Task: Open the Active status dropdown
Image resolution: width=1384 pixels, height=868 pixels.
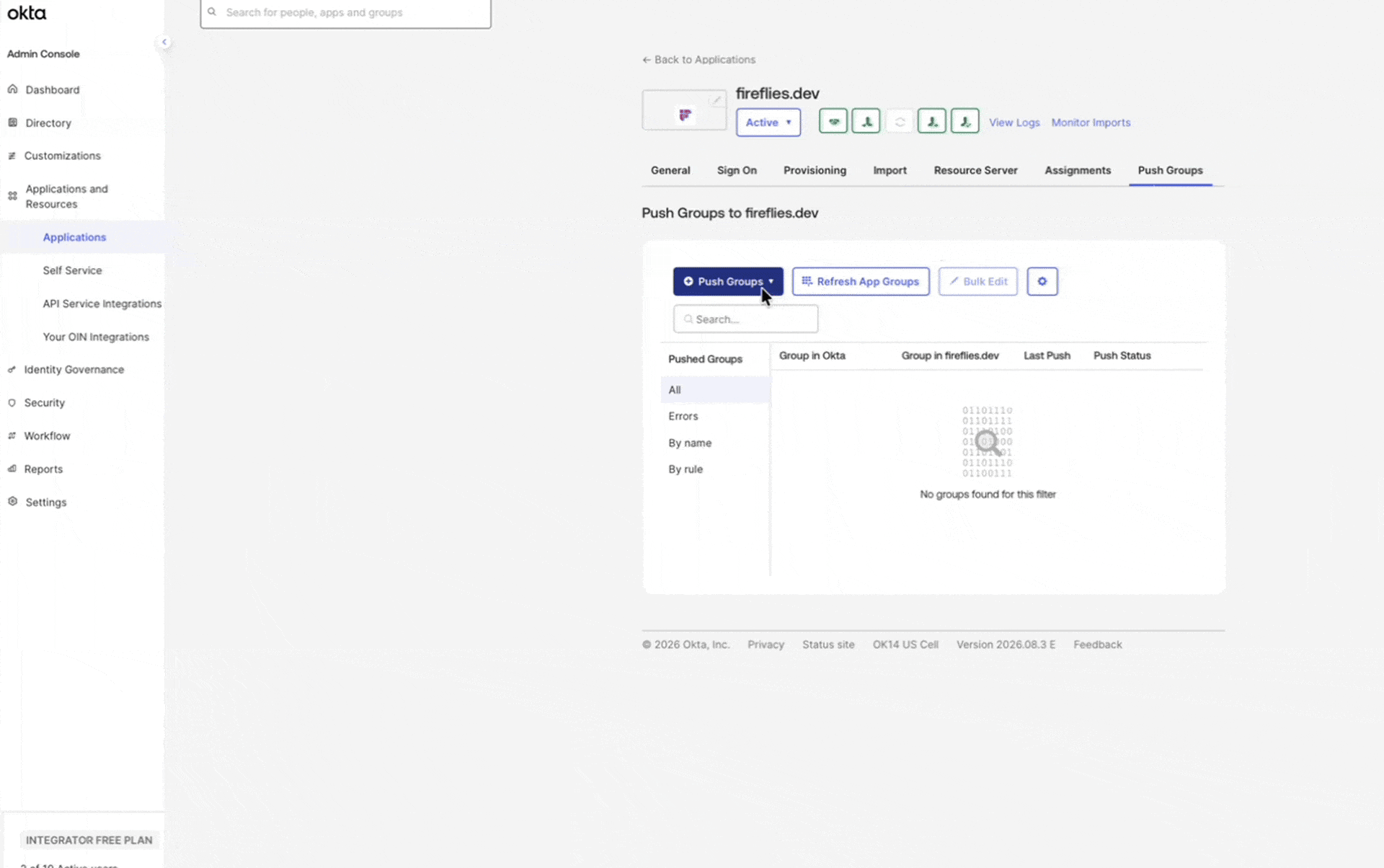Action: pos(768,122)
